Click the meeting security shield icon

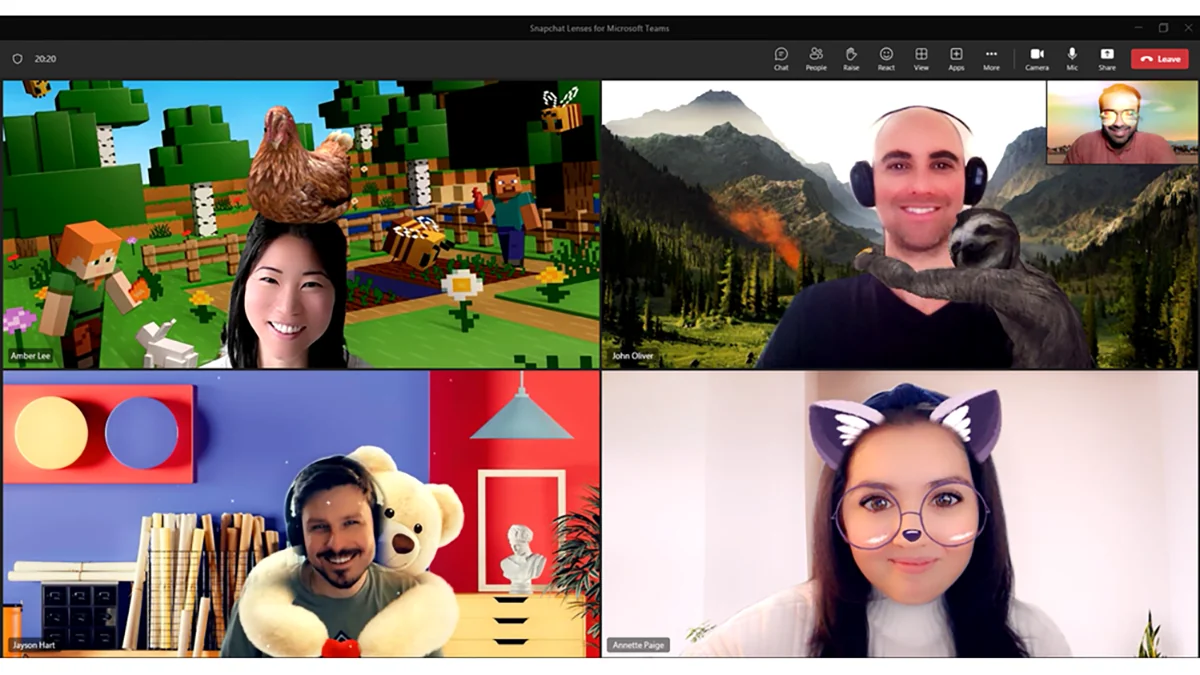pyautogui.click(x=17, y=58)
